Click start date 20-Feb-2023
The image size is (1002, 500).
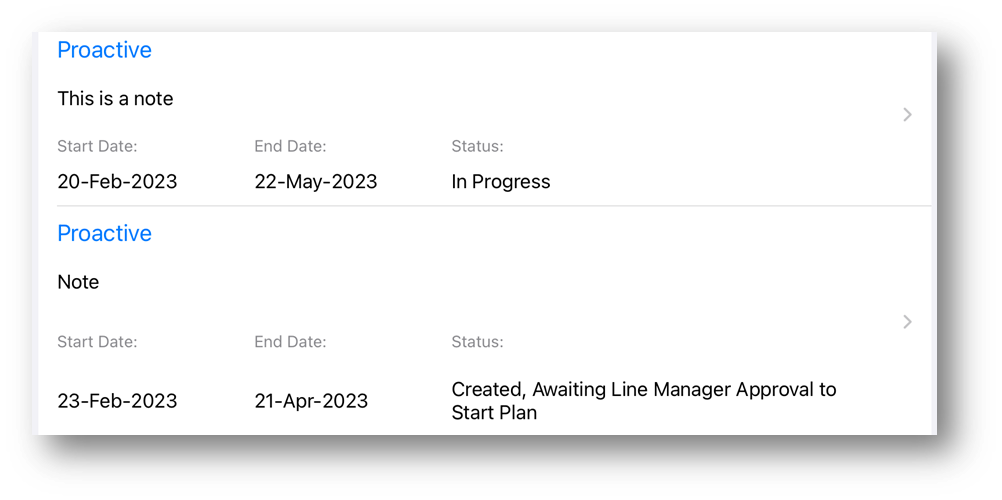[x=117, y=182]
